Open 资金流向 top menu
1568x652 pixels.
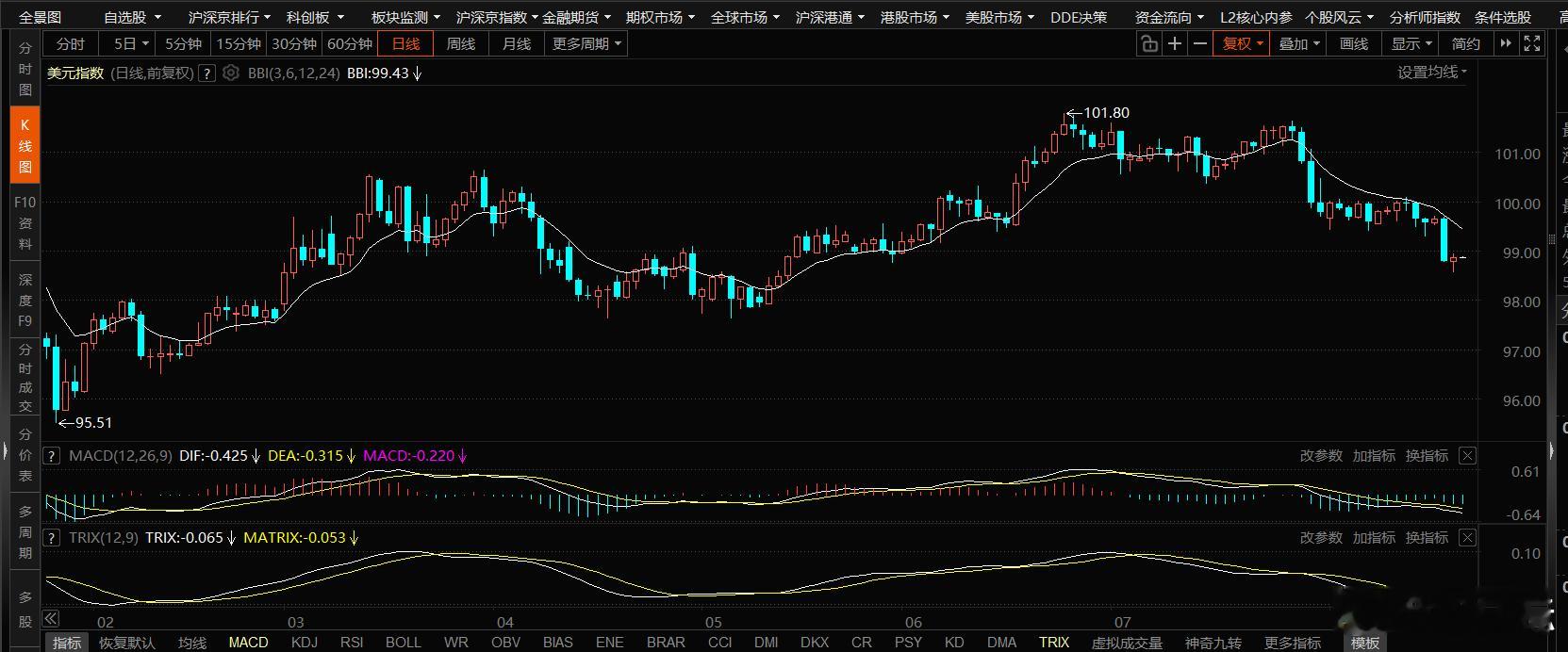click(x=1169, y=17)
